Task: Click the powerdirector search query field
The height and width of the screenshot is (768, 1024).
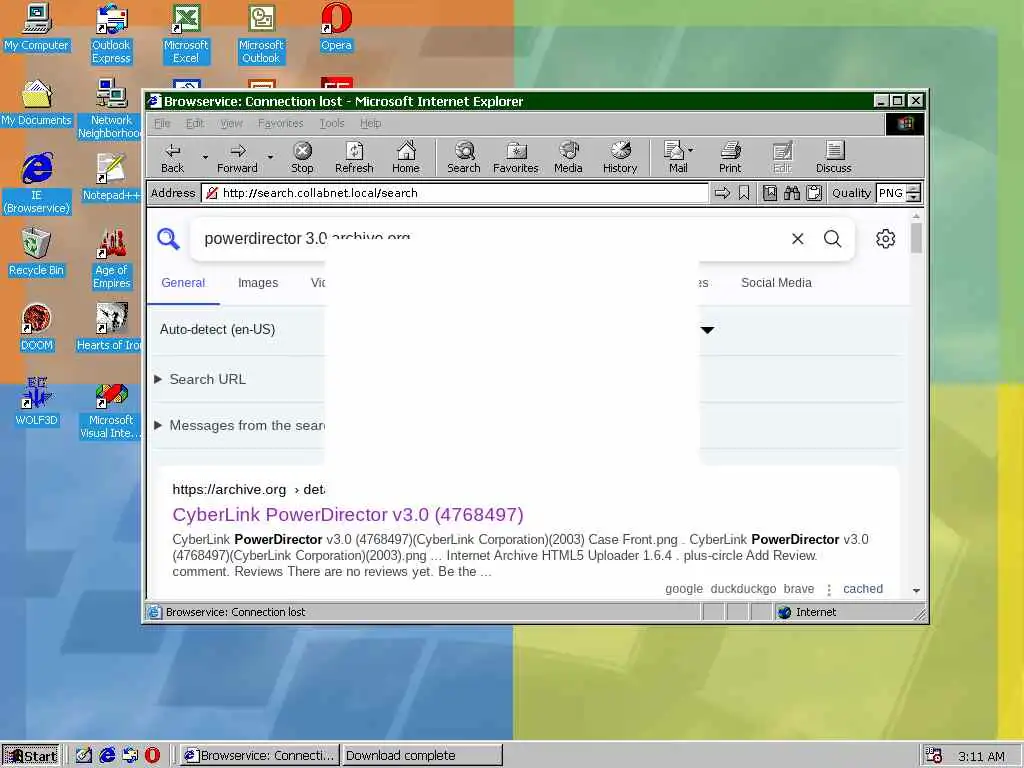Action: [490, 238]
